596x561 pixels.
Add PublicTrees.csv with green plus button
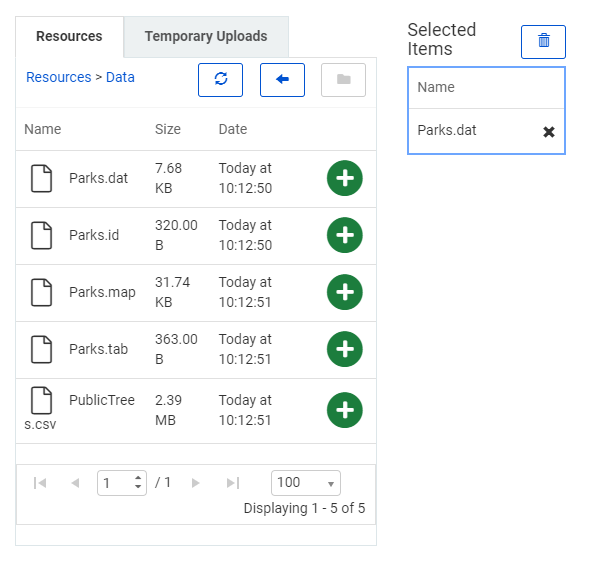pos(345,410)
